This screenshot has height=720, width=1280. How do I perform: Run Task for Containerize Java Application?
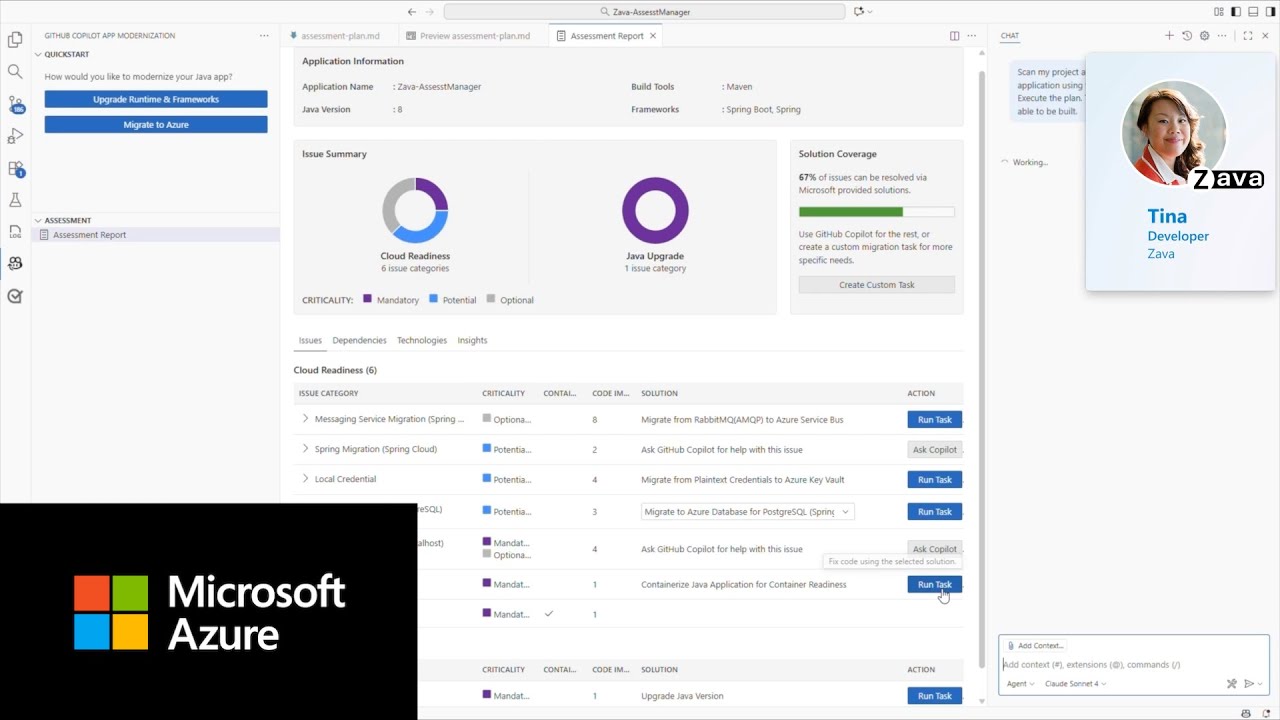pyautogui.click(x=935, y=585)
